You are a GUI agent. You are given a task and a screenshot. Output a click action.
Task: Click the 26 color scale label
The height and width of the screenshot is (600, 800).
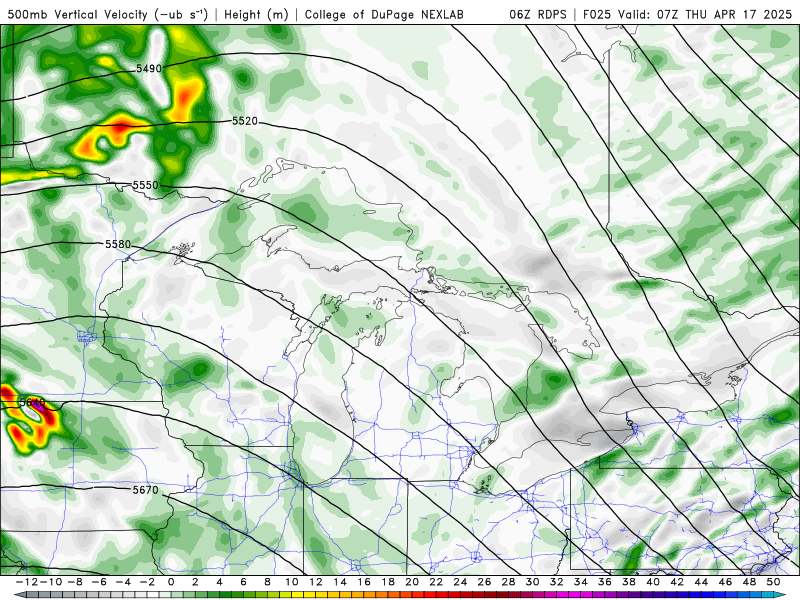pos(484,582)
